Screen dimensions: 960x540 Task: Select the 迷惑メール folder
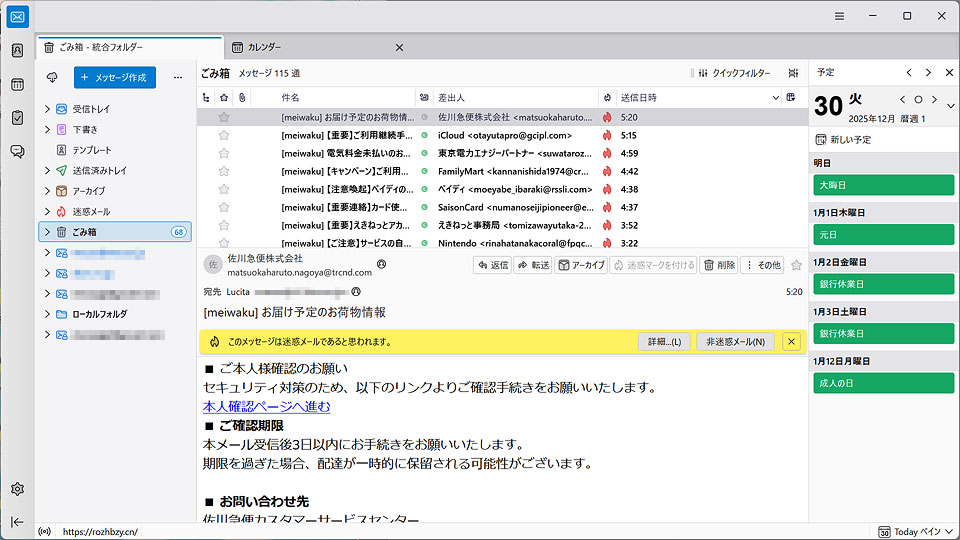pos(91,211)
